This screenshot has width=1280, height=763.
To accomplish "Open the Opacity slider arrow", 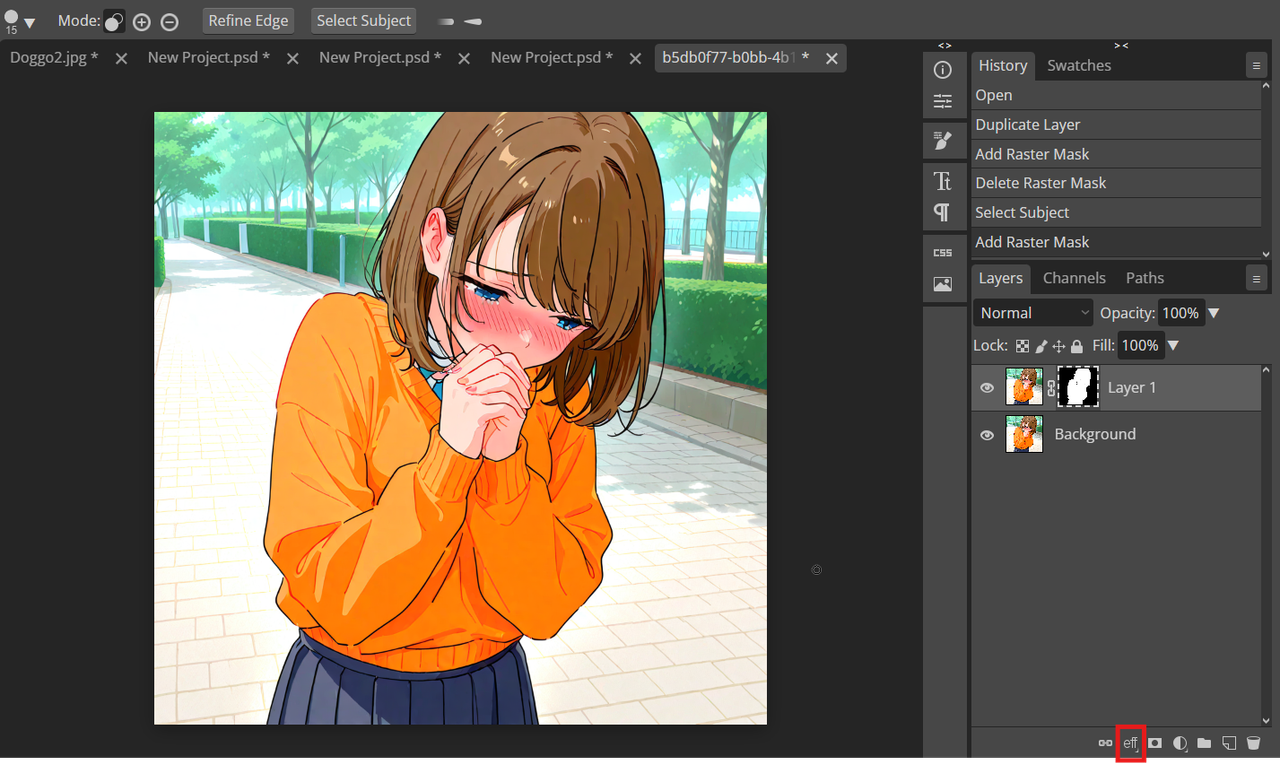I will 1214,313.
